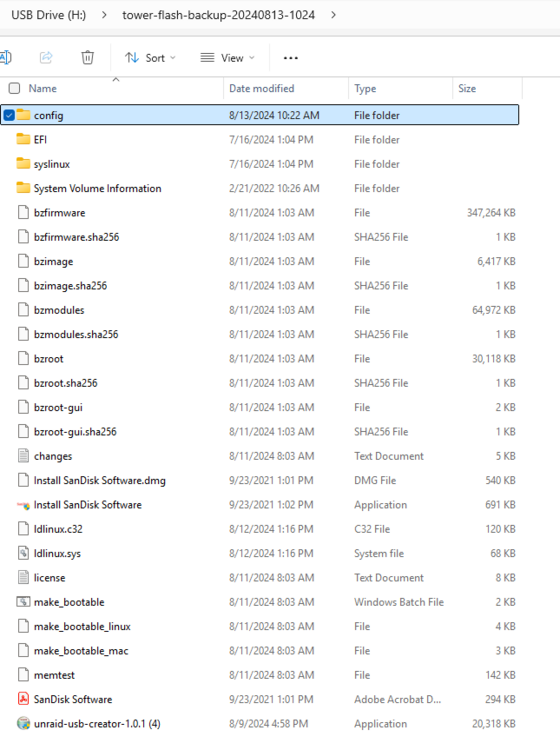Click the "DMG File" type cell
This screenshot has height=750, width=560.
[x=375, y=480]
